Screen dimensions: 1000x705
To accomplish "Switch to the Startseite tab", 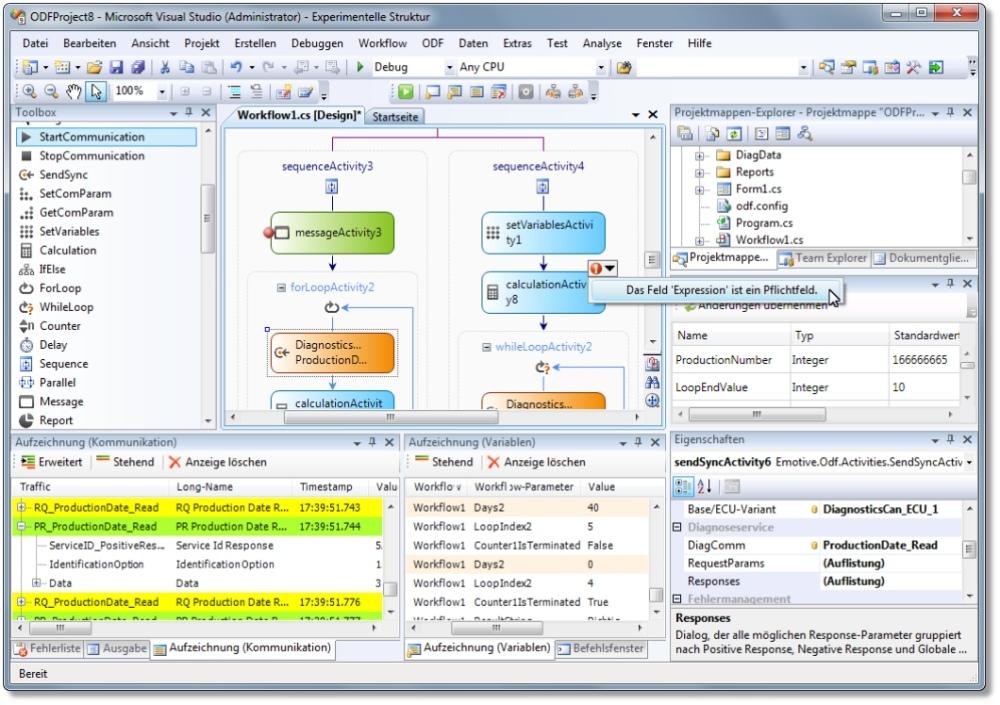I will tap(395, 117).
